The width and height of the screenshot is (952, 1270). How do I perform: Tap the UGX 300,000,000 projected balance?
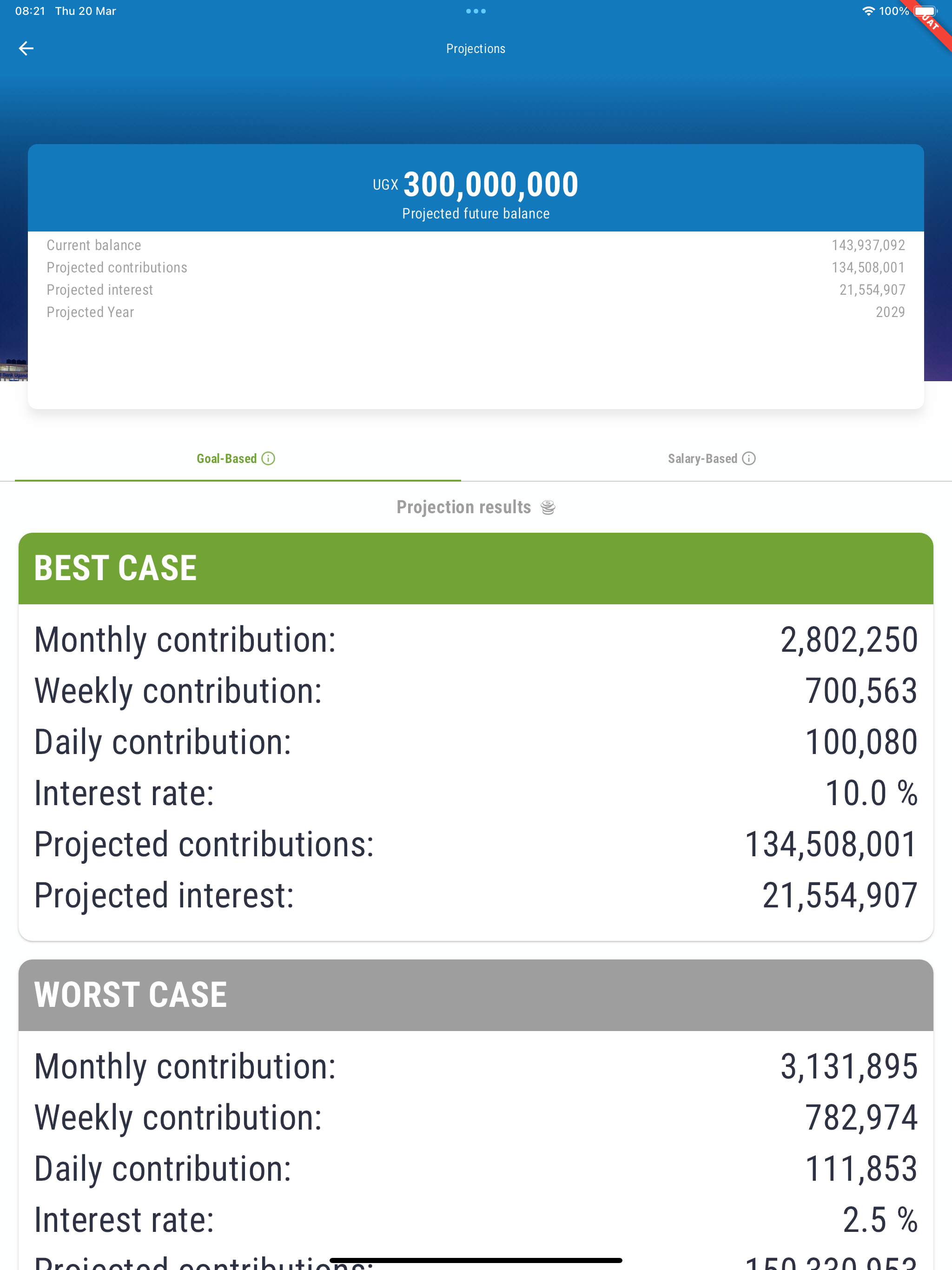pos(476,184)
